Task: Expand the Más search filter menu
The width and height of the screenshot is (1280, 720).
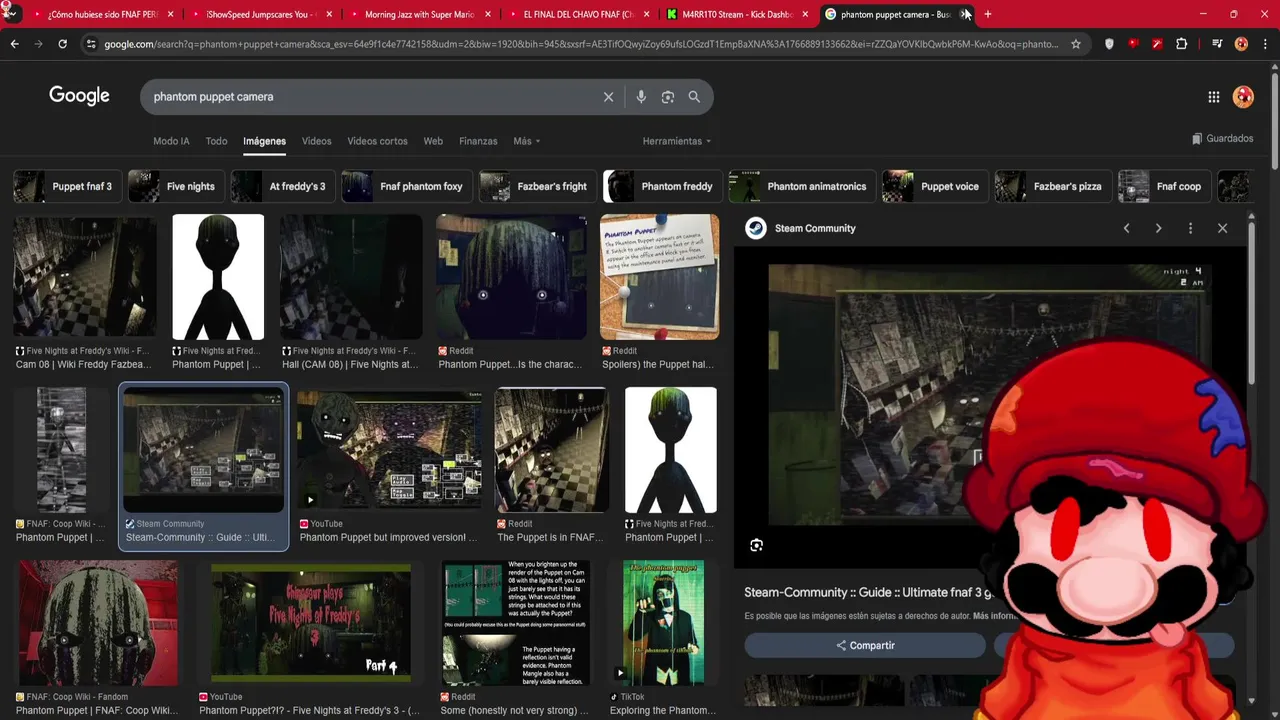Action: 526,141
